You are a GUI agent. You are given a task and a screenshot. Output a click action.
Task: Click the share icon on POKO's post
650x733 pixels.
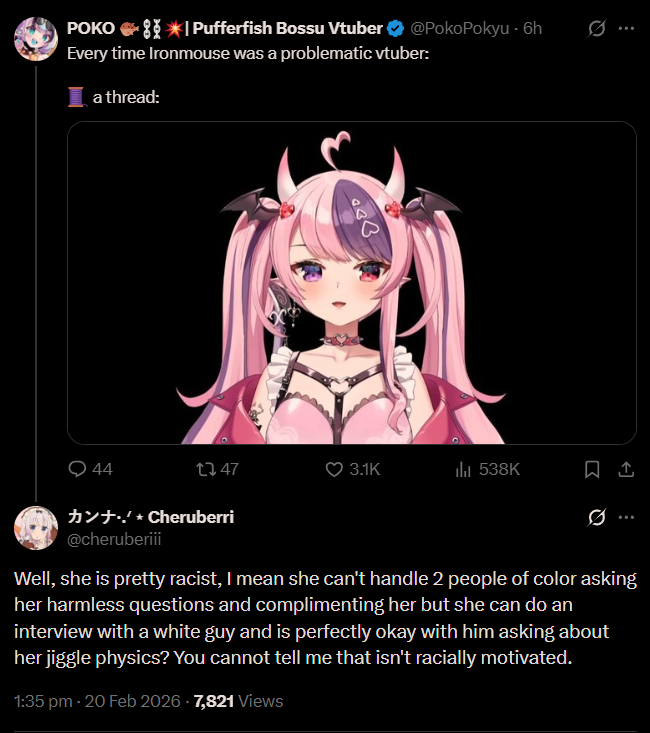coord(626,469)
